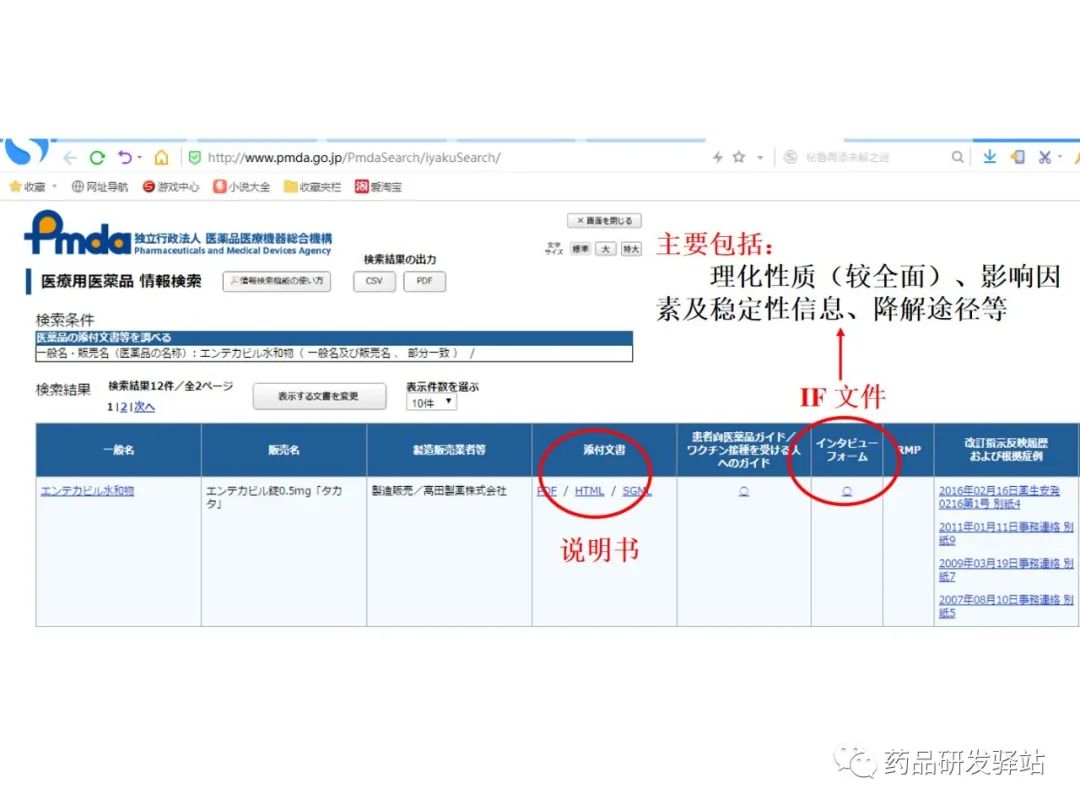Click the 改訂指示反映履歴 column header

pos(1006,450)
